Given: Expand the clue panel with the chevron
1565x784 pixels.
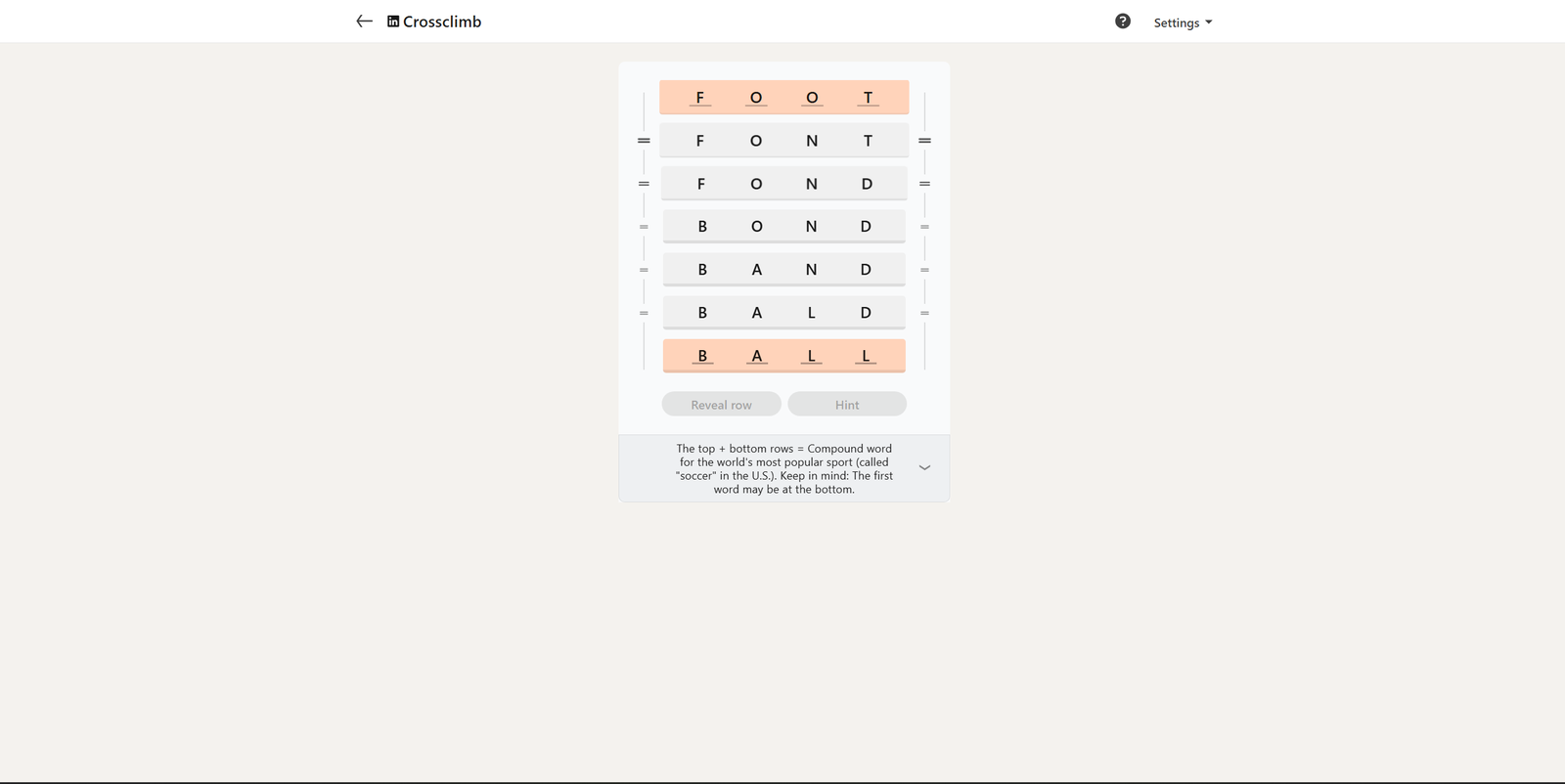Looking at the screenshot, I should [924, 468].
